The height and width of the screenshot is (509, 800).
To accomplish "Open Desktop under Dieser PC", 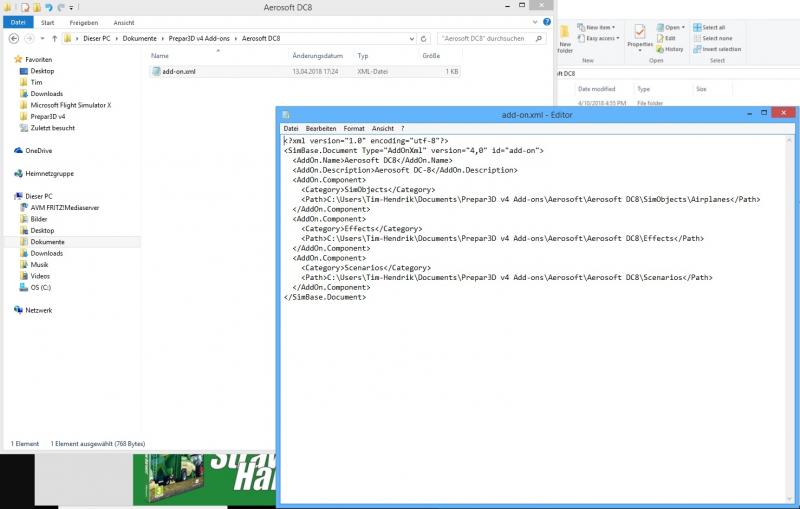I will [x=42, y=231].
